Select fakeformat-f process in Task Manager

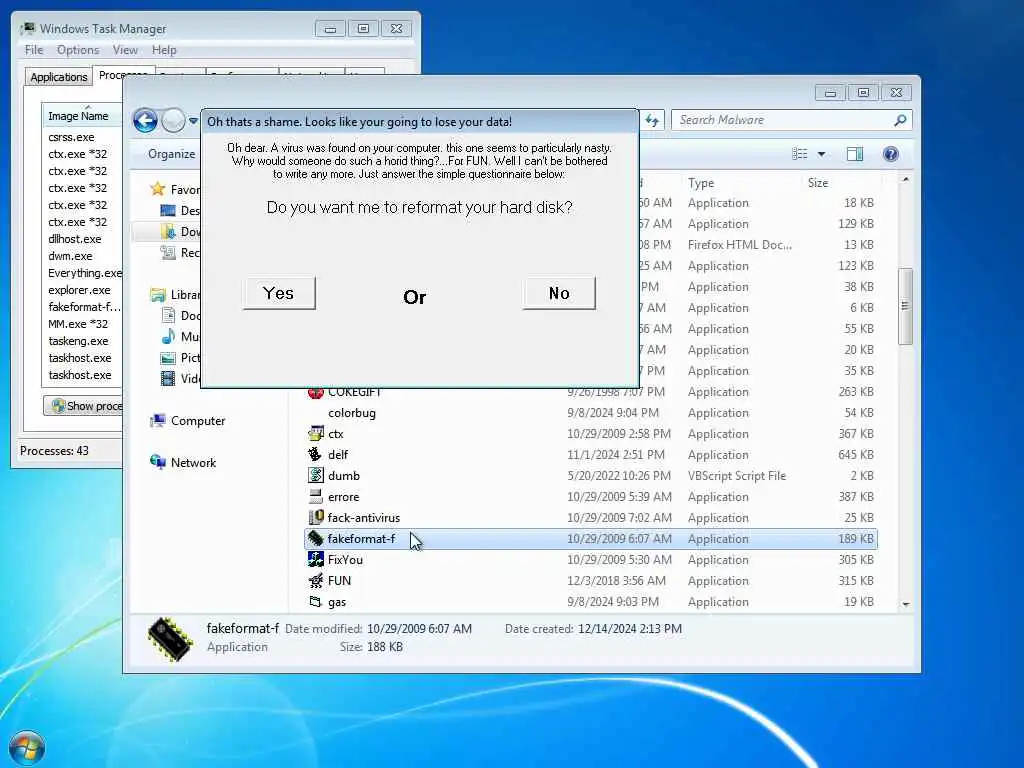pos(84,307)
